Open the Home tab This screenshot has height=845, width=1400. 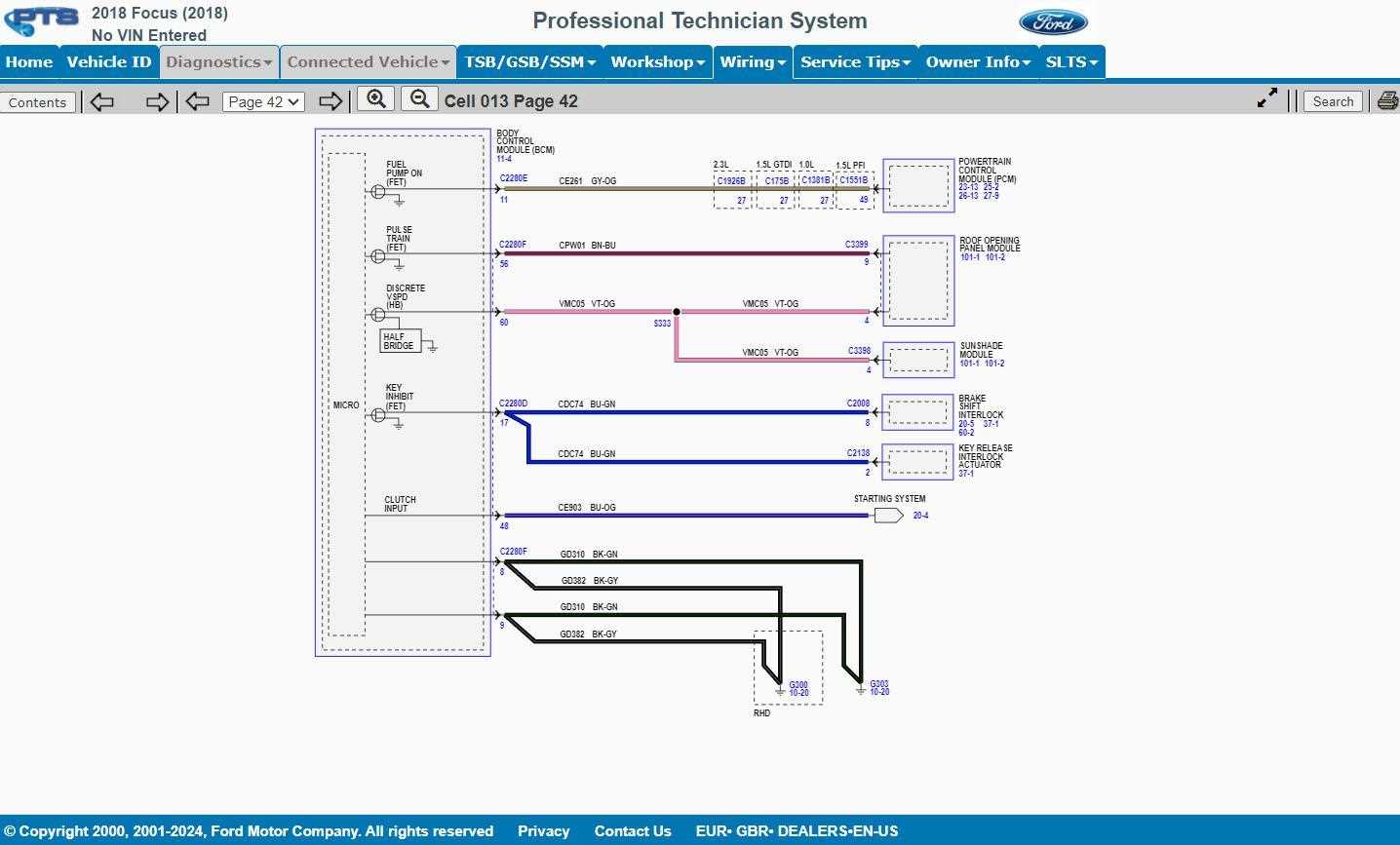coord(29,61)
